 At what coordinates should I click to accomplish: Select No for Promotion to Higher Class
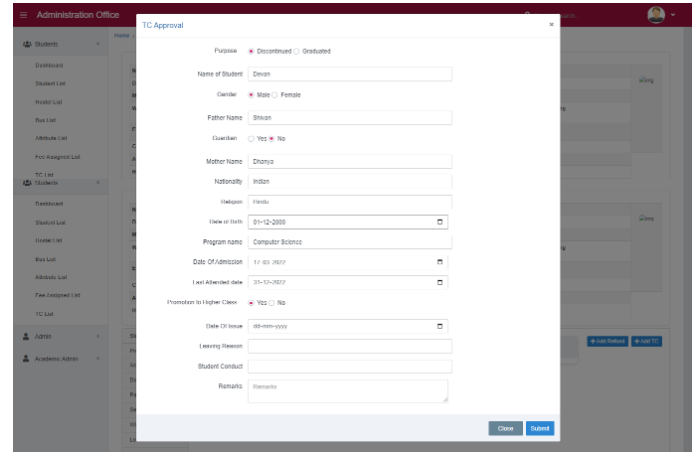click(271, 302)
